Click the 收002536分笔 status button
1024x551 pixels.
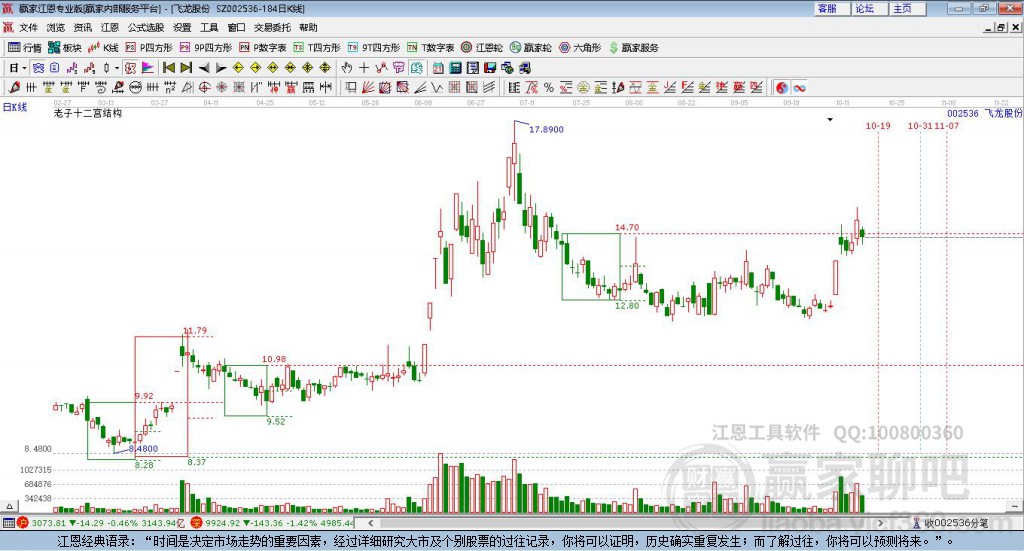coord(950,523)
